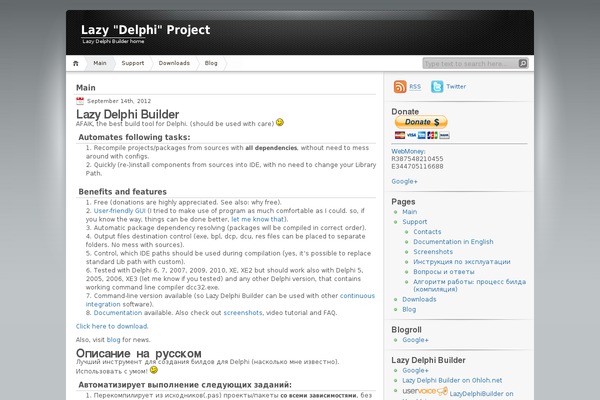This screenshot has height=400, width=600.
Task: Open 'Lazy Delphi Builder on Ohloh.net' link
Action: click(x=452, y=380)
